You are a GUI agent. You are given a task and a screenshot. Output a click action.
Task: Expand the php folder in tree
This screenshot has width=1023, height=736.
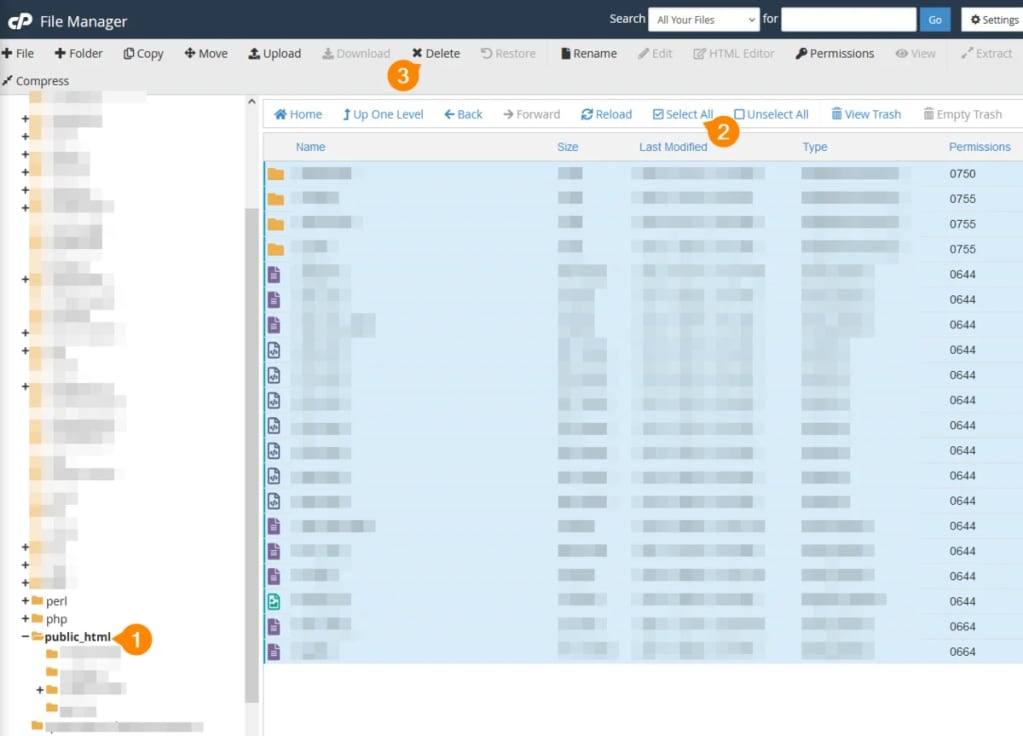coord(25,618)
